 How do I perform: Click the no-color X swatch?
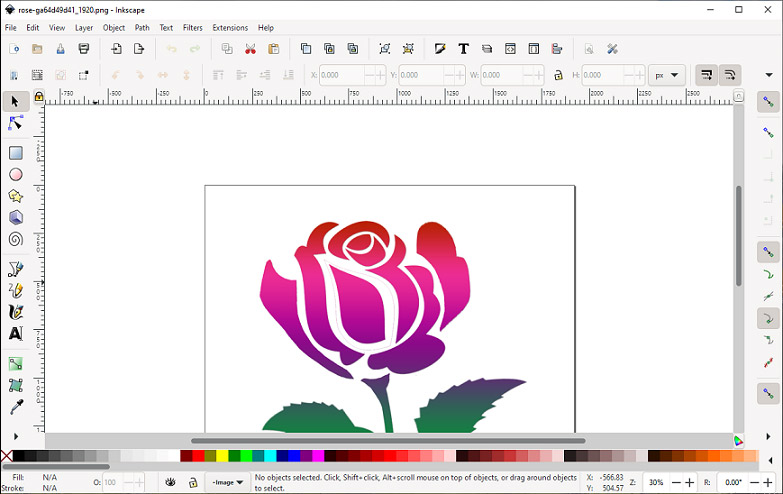(x=6, y=456)
